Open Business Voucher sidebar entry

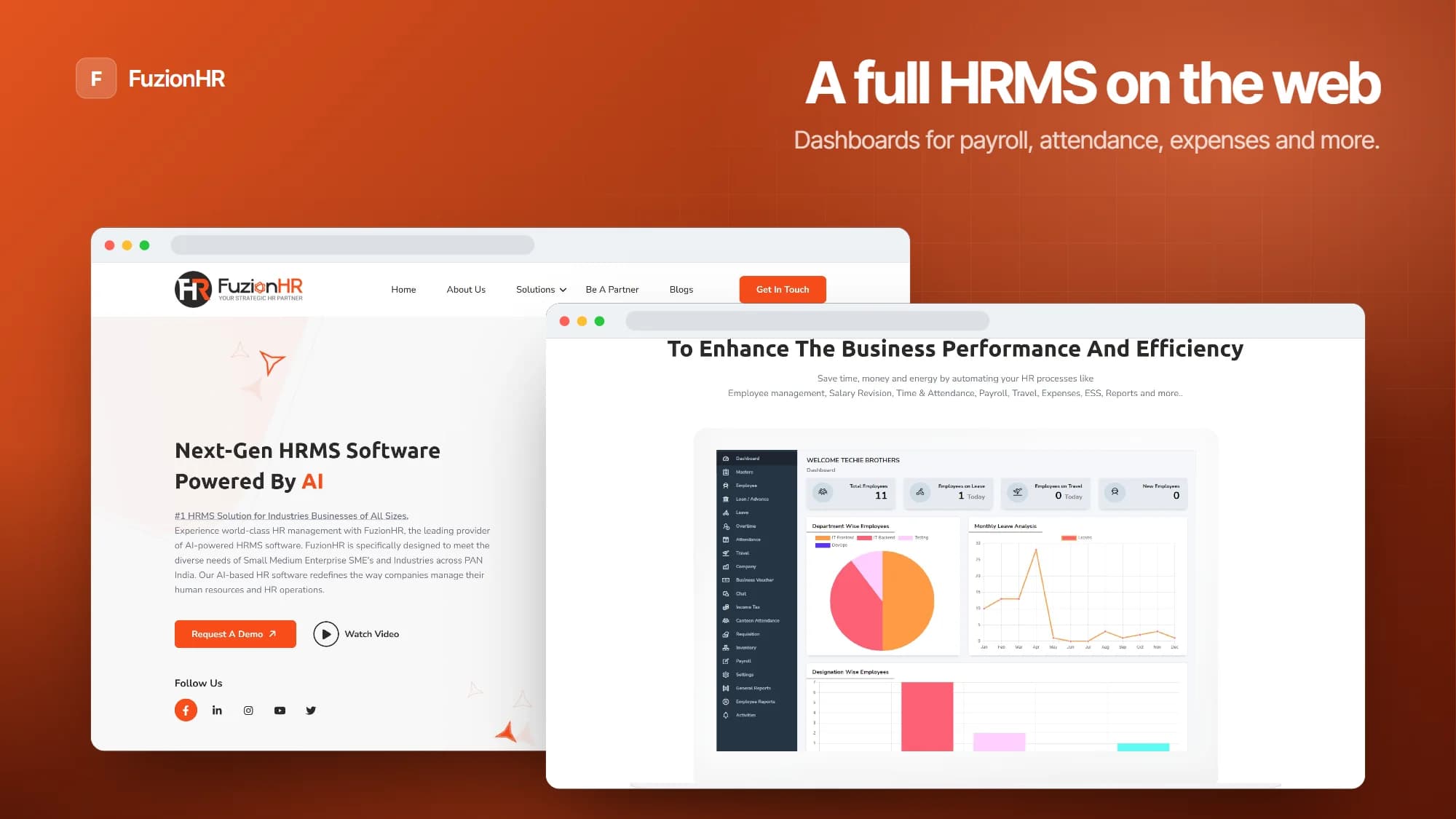[x=756, y=580]
